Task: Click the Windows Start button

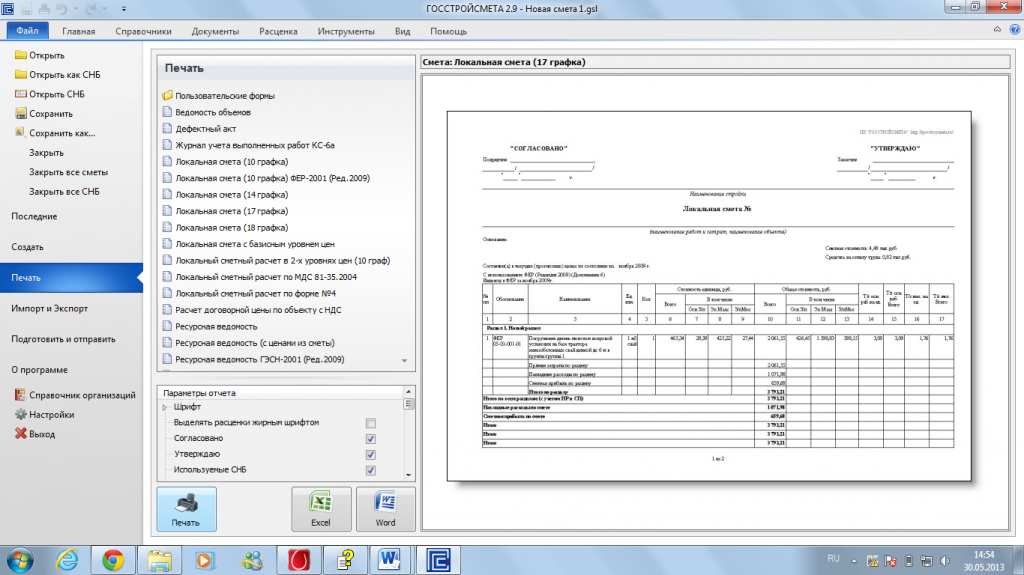Action: 20,561
